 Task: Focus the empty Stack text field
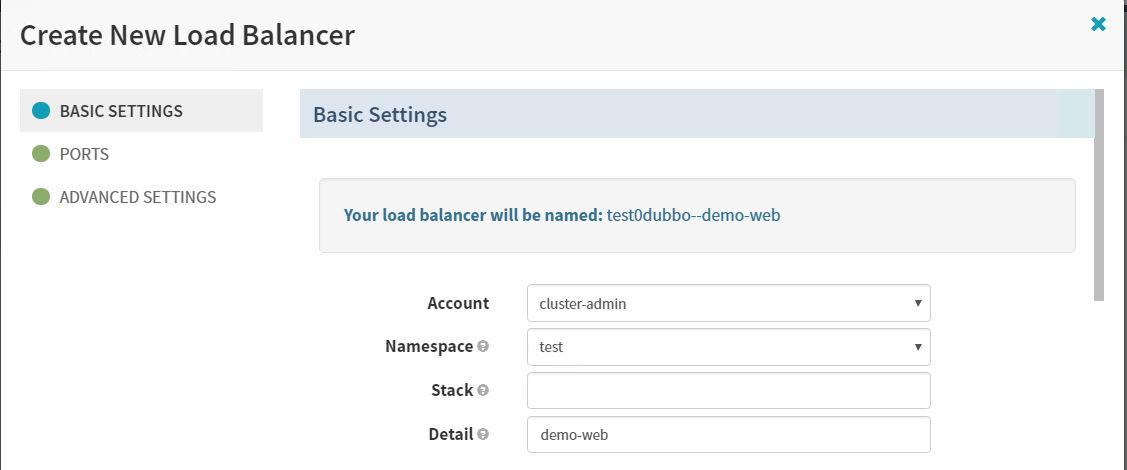(728, 391)
